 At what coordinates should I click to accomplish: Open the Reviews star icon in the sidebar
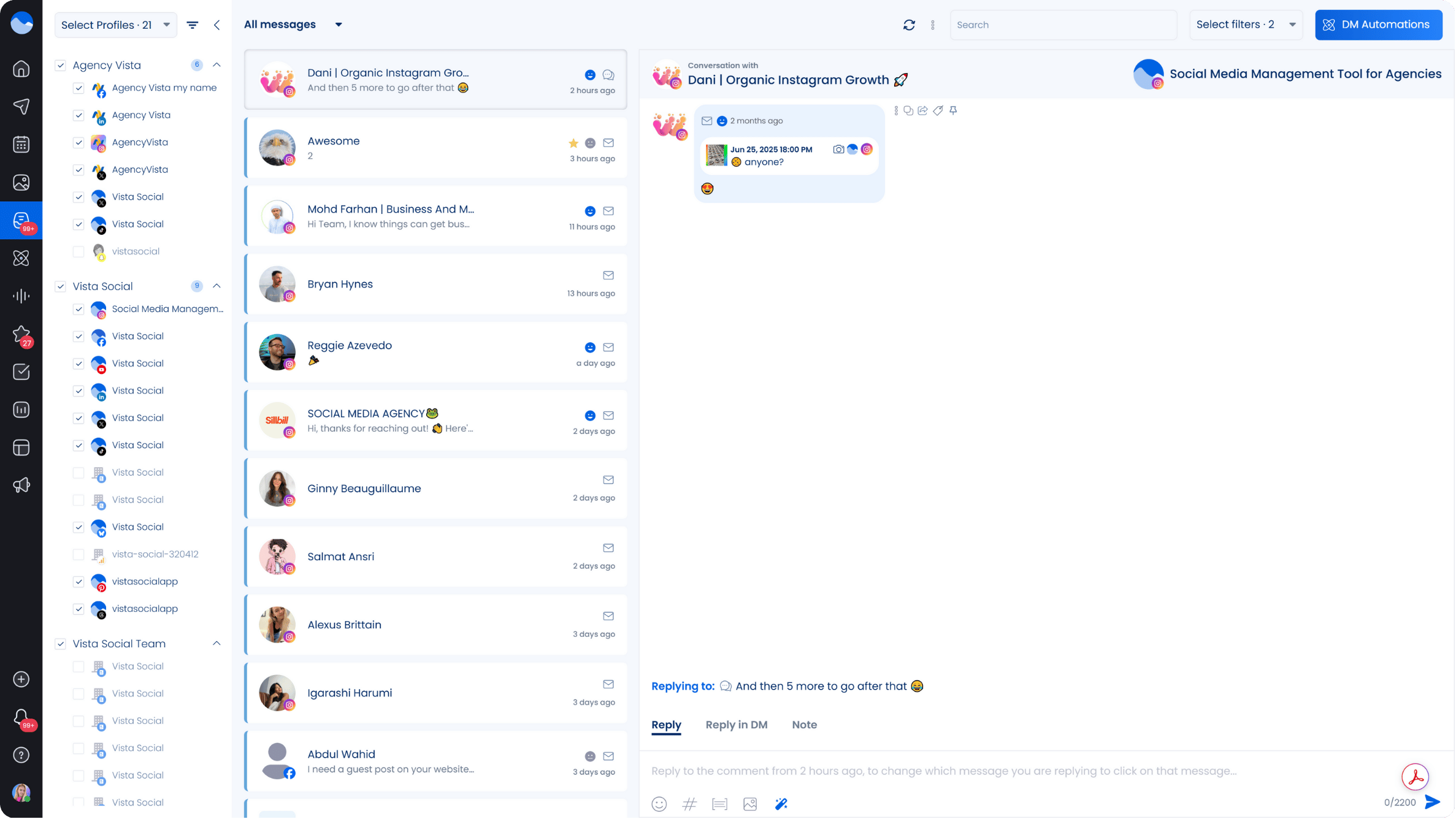[x=21, y=334]
